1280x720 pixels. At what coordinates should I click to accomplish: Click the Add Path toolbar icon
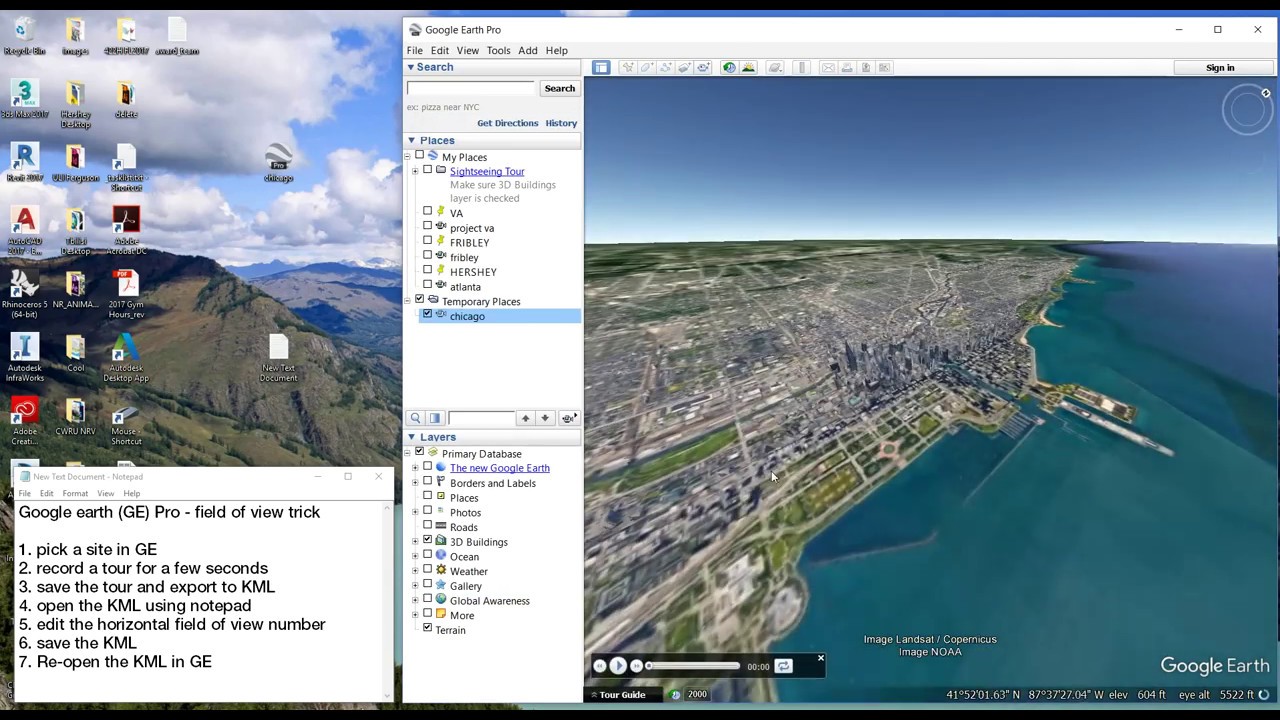tap(666, 68)
